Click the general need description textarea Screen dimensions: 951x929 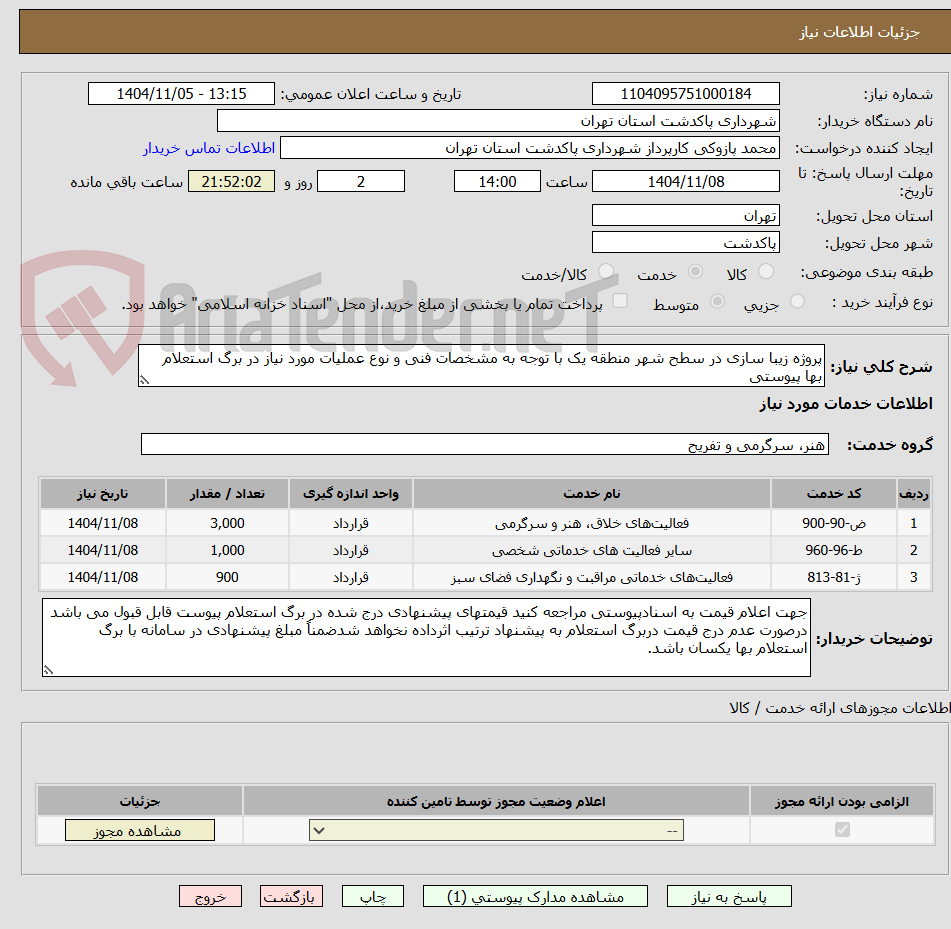coord(482,366)
